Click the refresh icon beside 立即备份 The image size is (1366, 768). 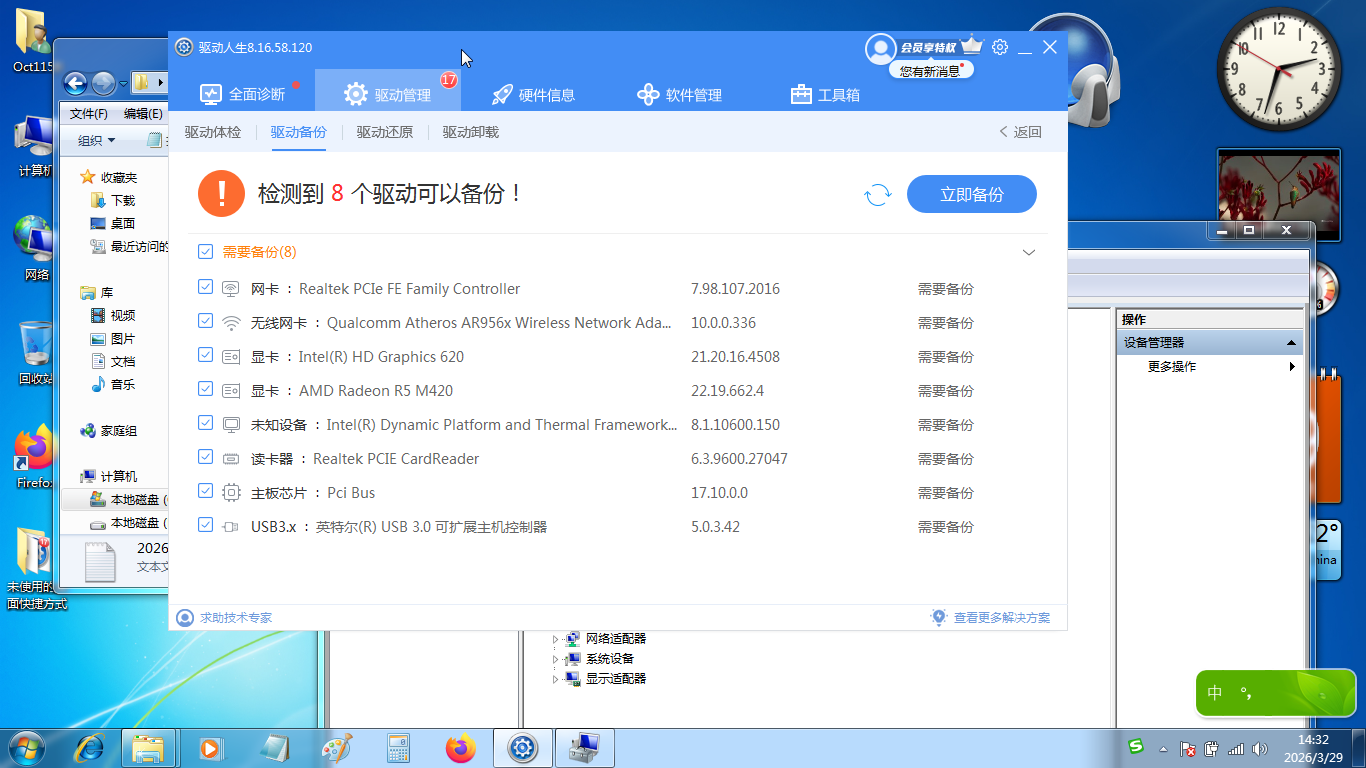pos(877,195)
